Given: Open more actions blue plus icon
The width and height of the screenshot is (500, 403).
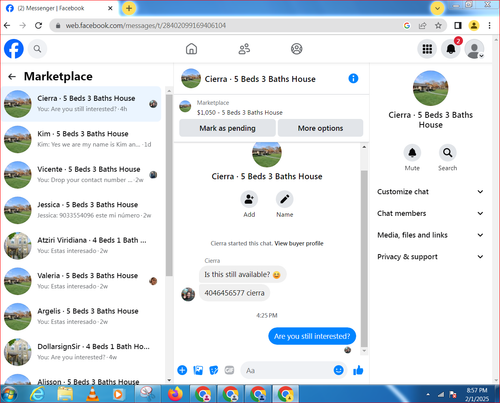Looking at the screenshot, I should tap(182, 370).
